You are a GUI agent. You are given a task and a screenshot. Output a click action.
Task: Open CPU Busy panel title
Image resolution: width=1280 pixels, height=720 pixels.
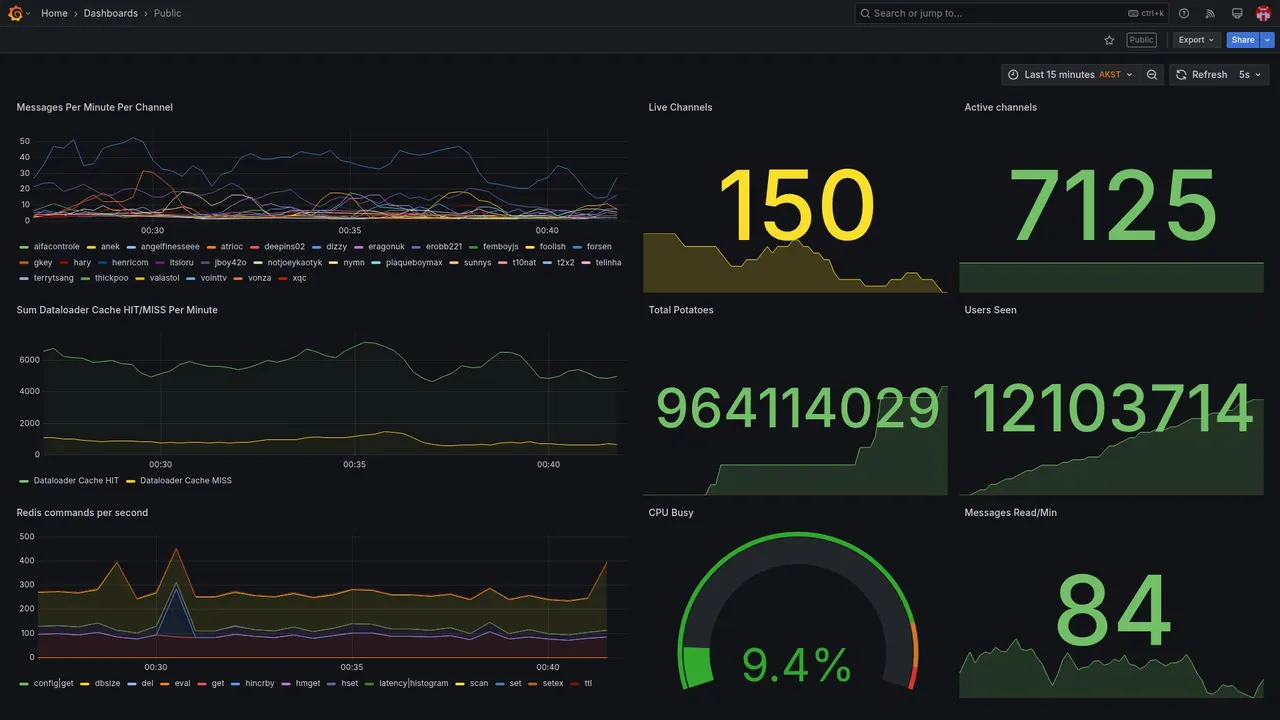(x=671, y=513)
